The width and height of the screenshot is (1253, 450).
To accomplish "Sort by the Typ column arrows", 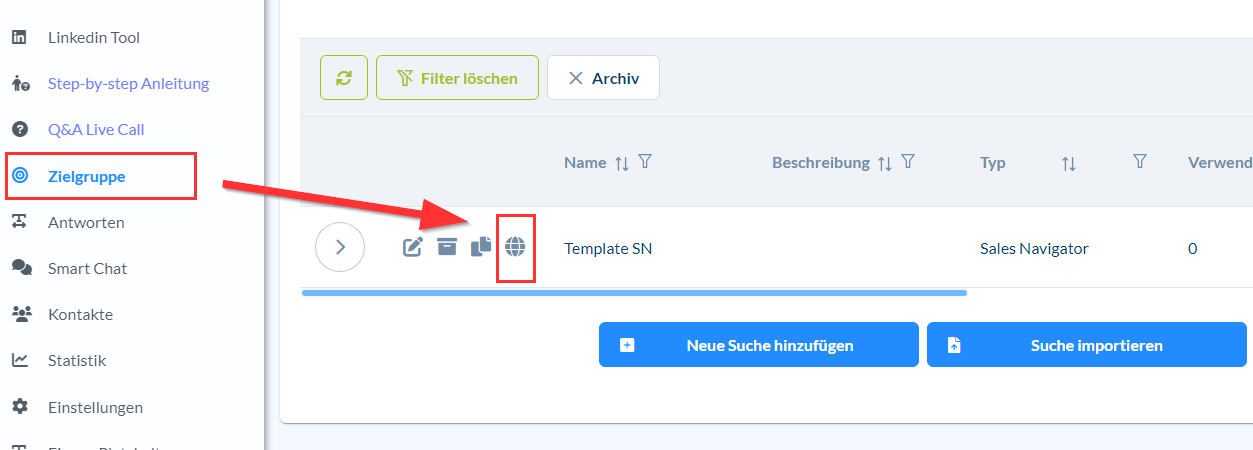I will point(1069,163).
